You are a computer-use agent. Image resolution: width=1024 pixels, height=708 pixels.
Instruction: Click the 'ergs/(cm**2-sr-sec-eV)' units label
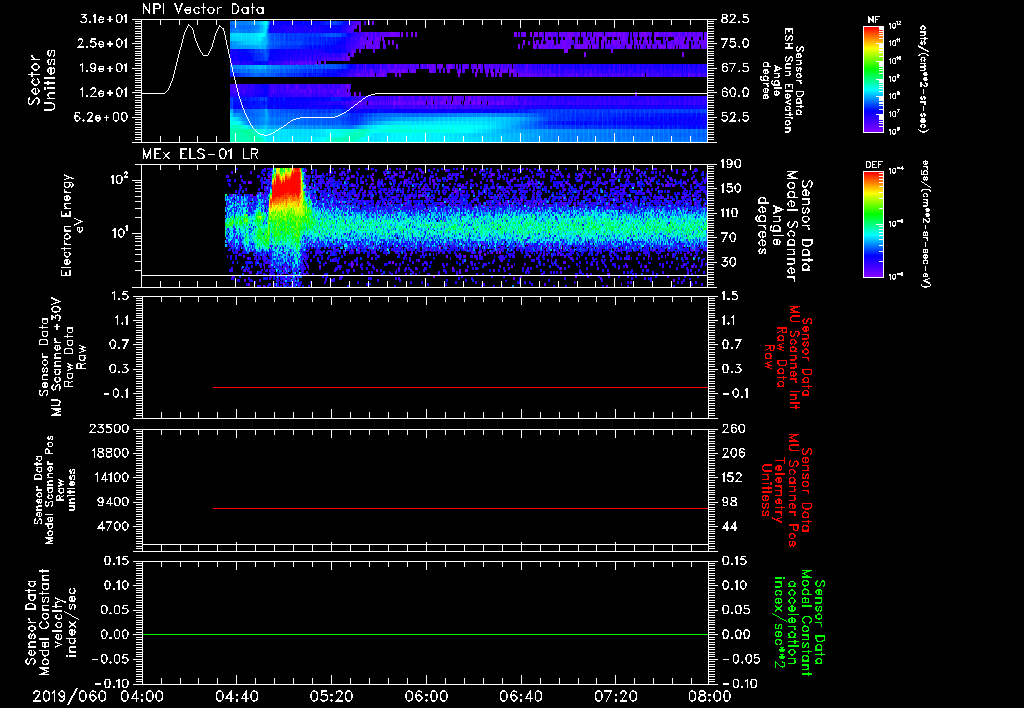[x=926, y=224]
